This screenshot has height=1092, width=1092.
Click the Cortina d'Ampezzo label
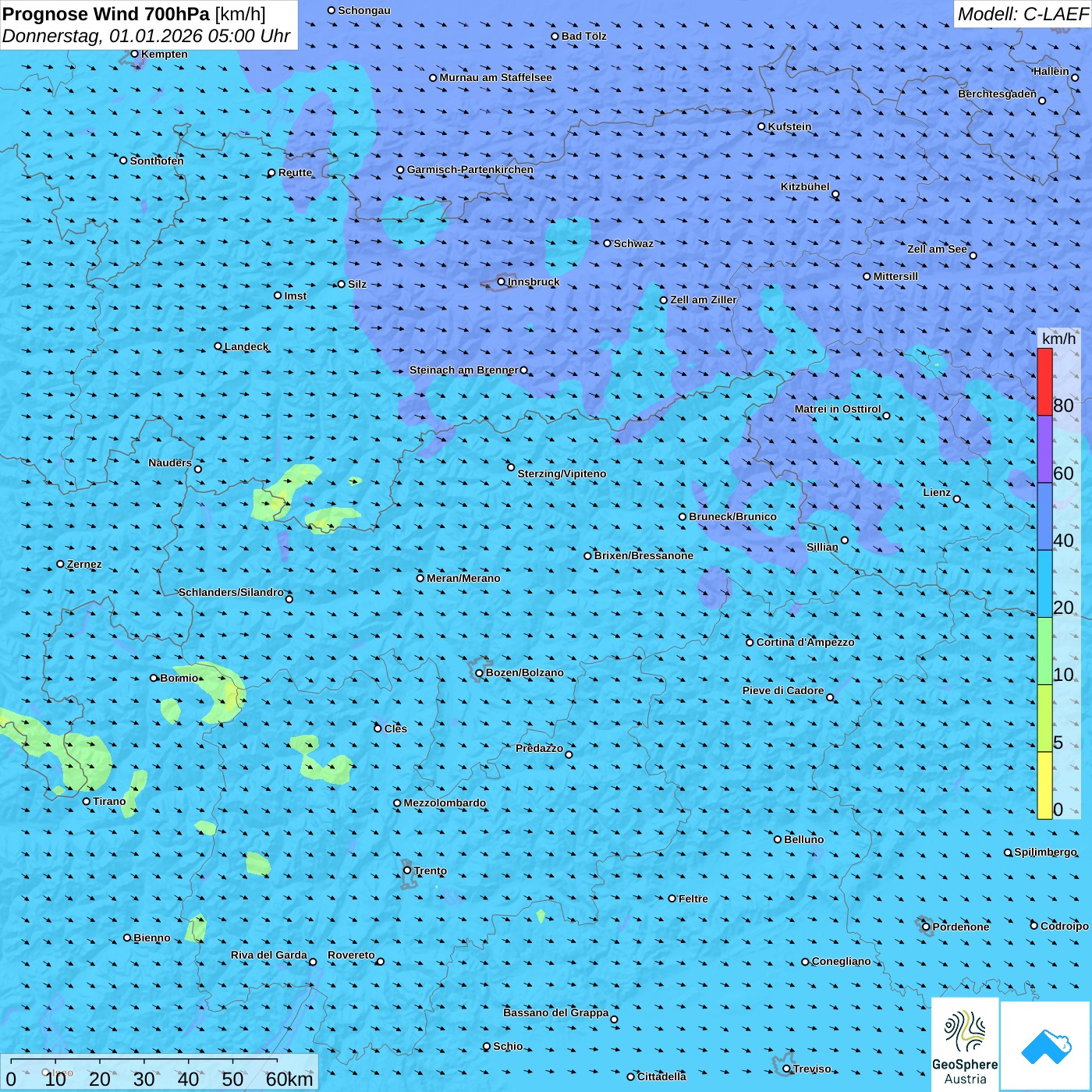click(x=805, y=642)
